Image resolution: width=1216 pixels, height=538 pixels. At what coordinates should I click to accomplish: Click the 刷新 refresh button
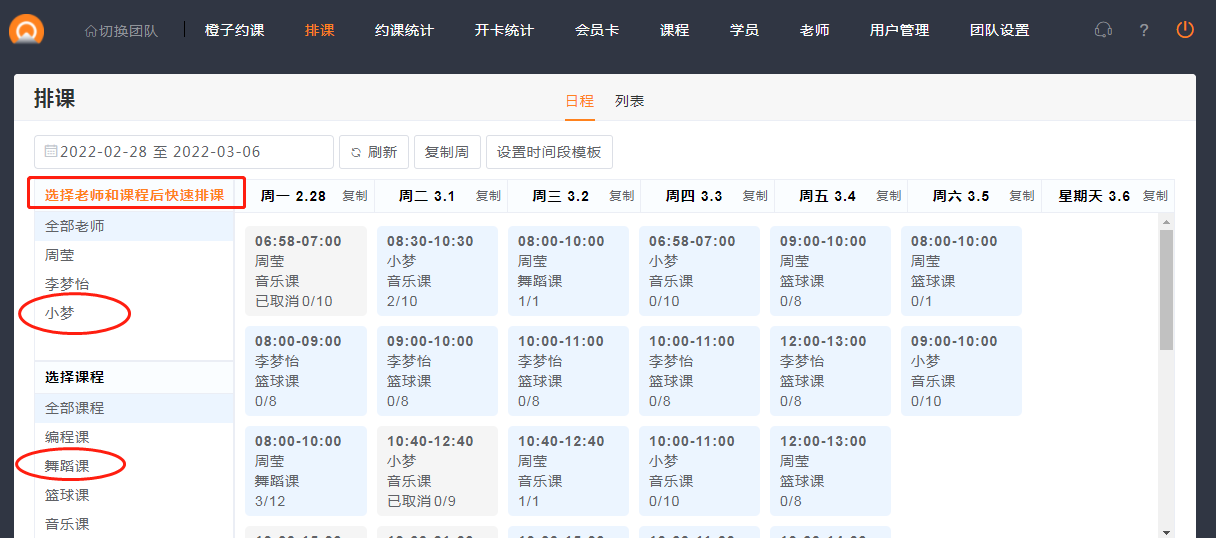click(x=373, y=152)
